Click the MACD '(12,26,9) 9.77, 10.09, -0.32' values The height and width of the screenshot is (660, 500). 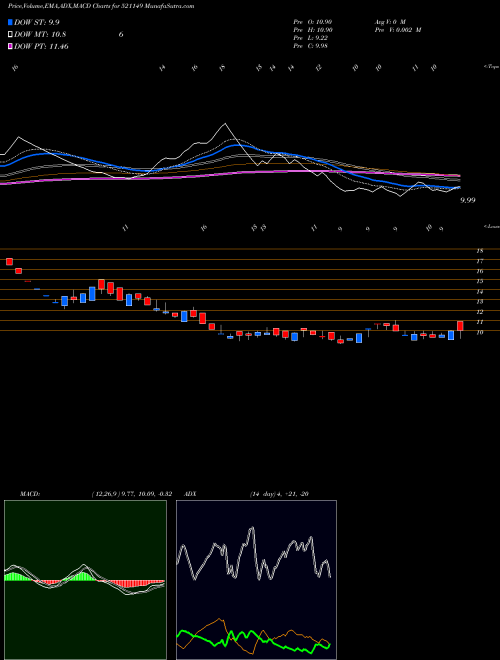131,494
